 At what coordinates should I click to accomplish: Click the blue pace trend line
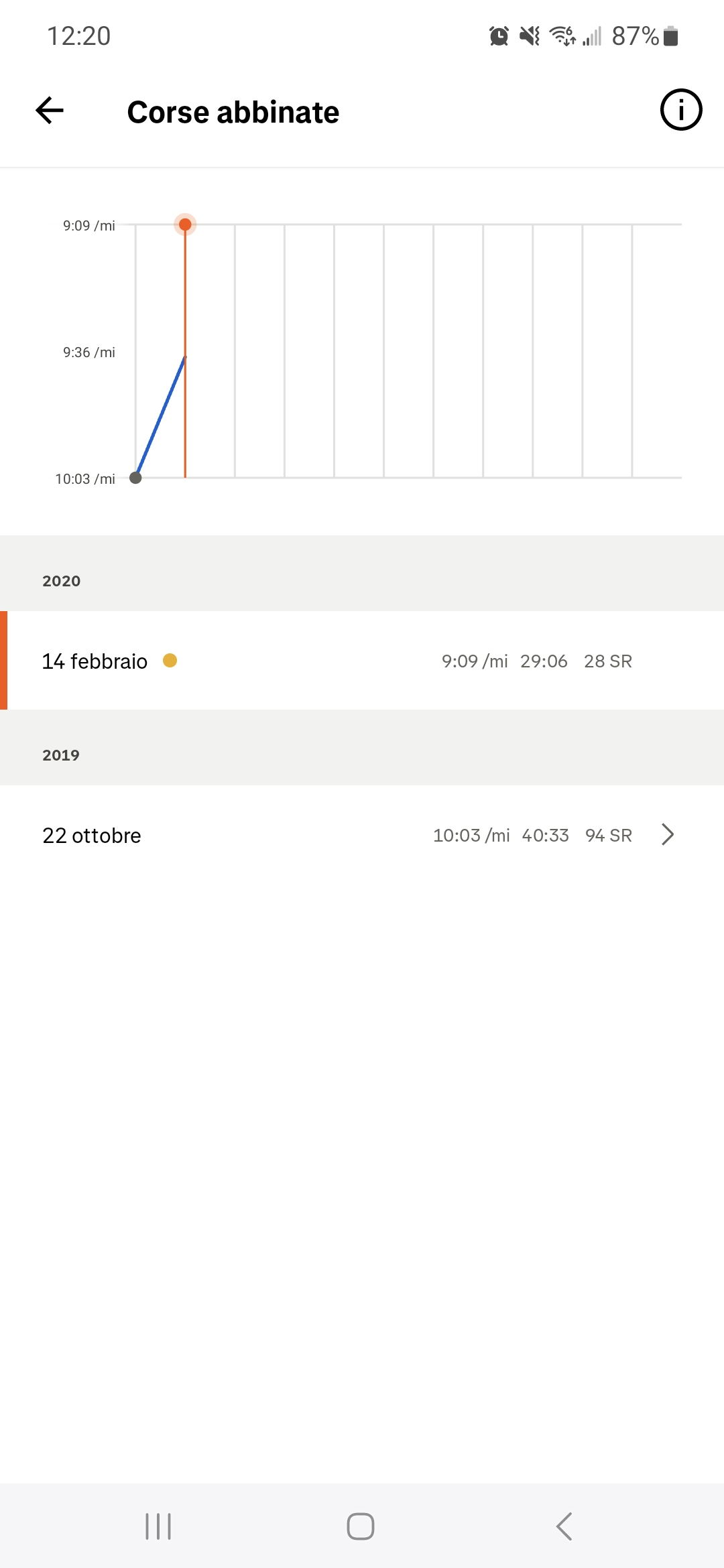pos(161,416)
